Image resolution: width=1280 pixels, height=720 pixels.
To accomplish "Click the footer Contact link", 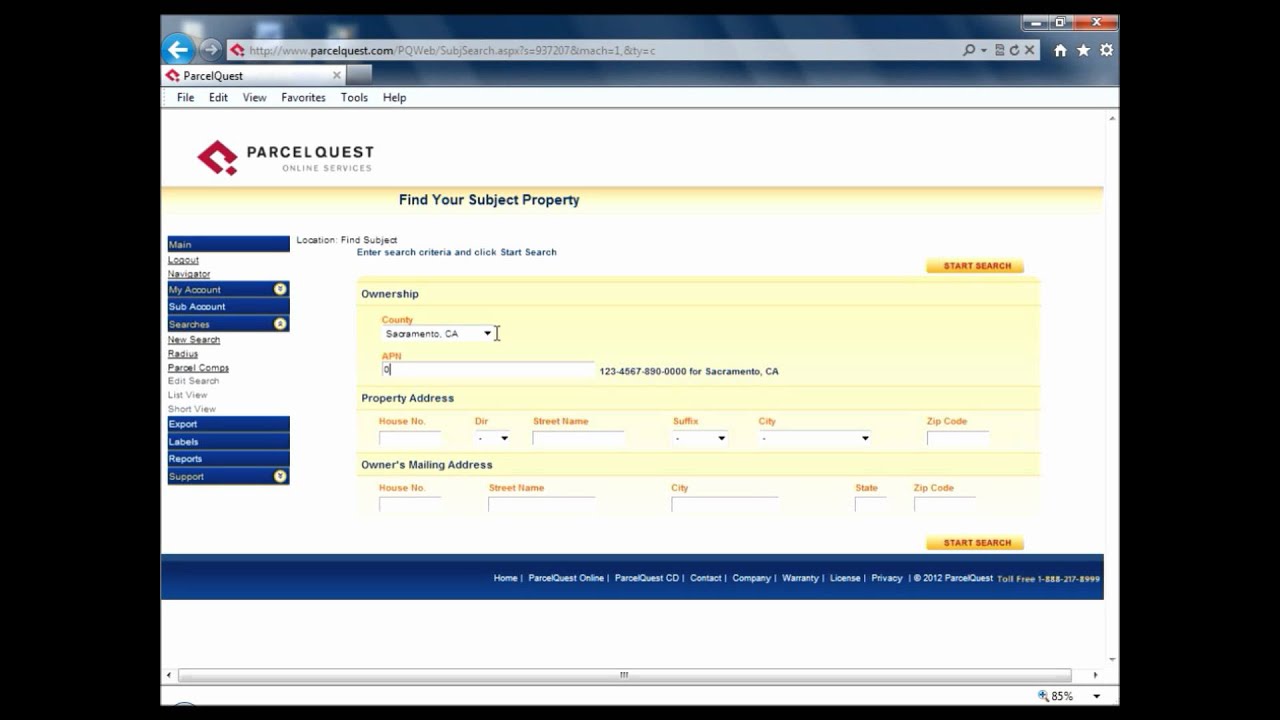I will 705,578.
